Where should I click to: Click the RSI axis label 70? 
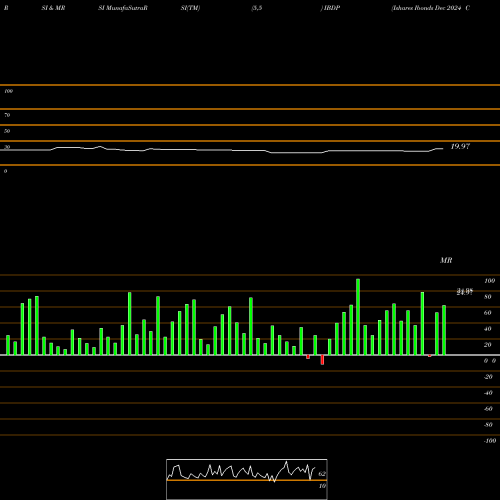click(x=7, y=115)
